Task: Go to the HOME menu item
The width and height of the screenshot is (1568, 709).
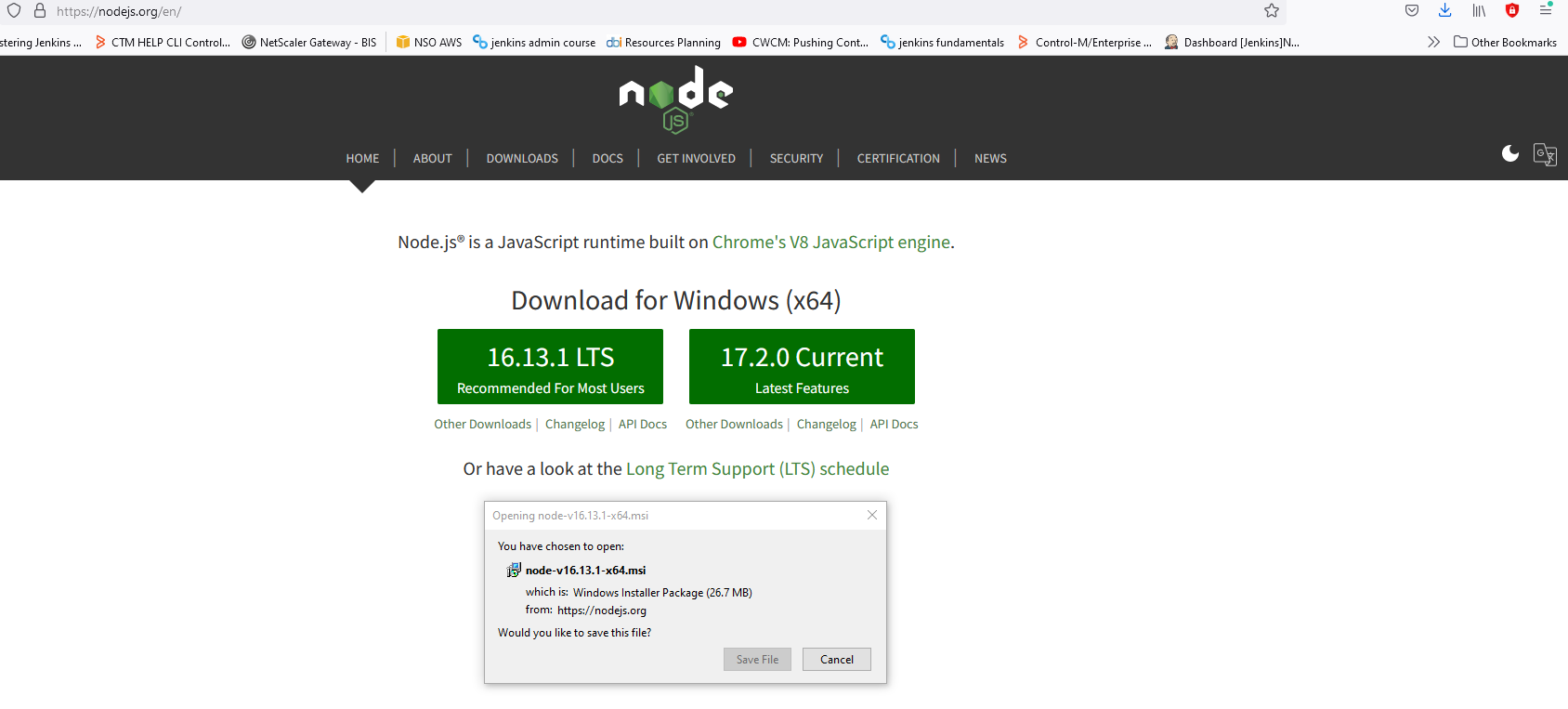Action: 362,158
